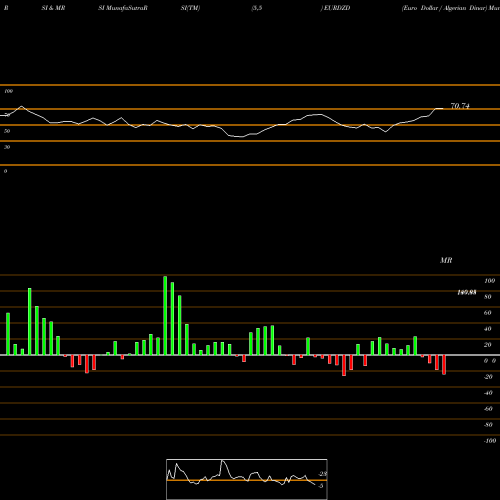Click the RSI axis label 30
The image size is (500, 500).
[7, 147]
